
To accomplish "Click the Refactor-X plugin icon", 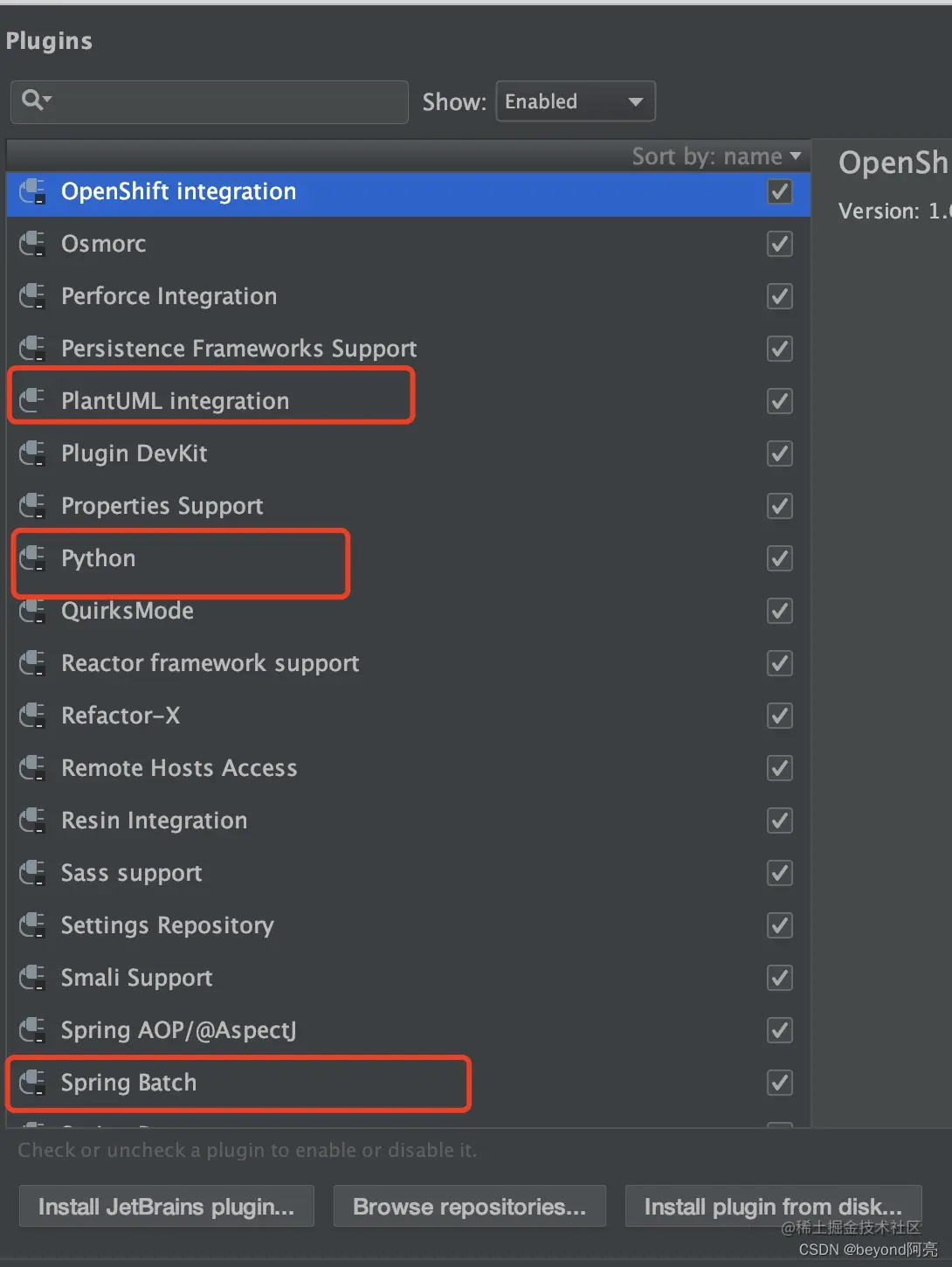I will [32, 716].
